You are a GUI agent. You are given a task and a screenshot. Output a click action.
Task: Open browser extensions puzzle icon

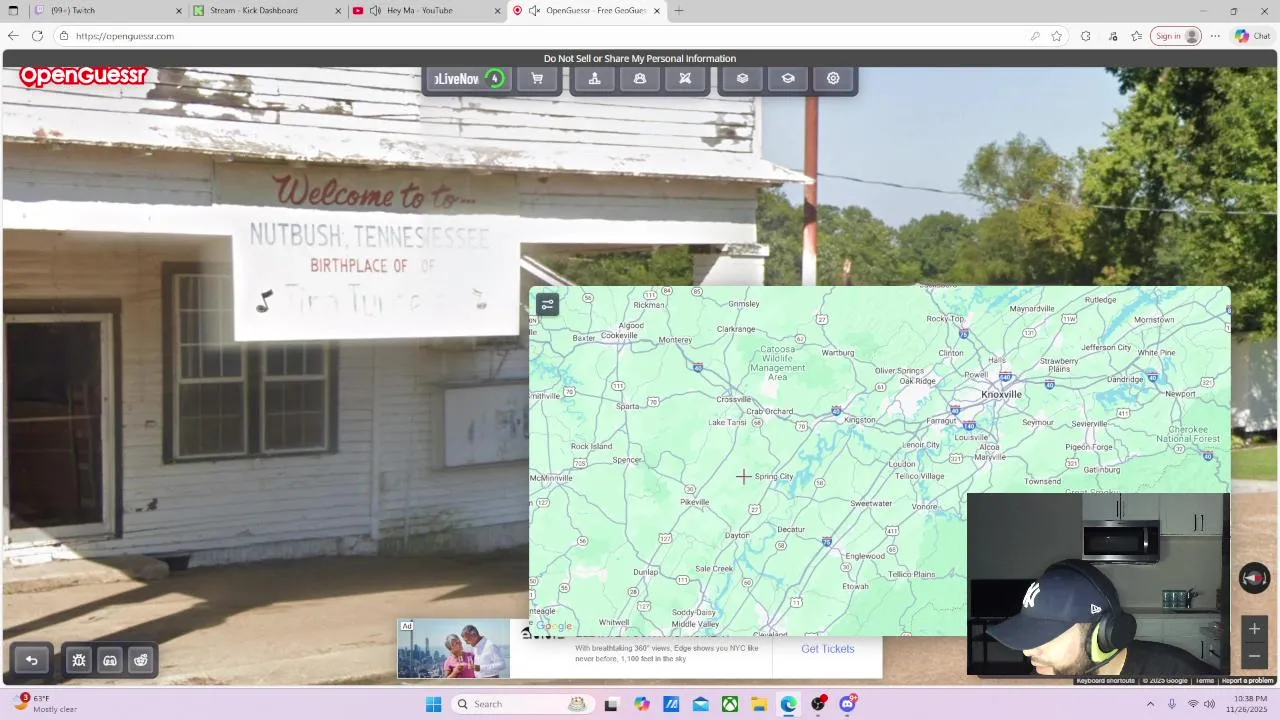[x=1086, y=36]
